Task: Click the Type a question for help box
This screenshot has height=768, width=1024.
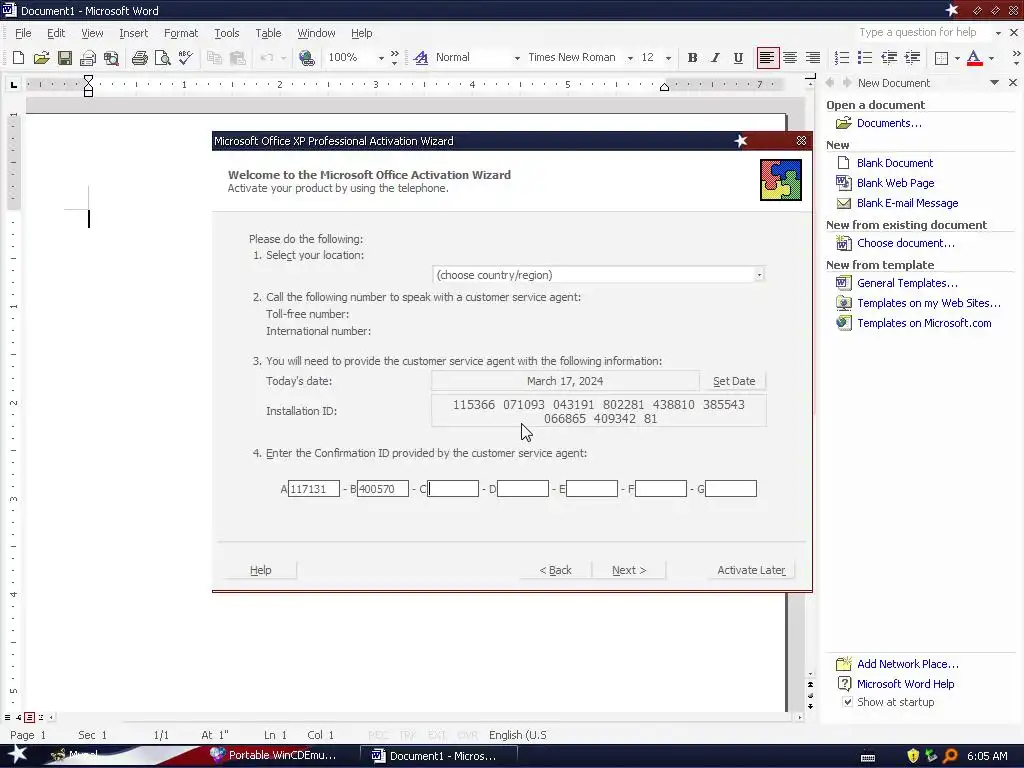Action: coord(923,33)
